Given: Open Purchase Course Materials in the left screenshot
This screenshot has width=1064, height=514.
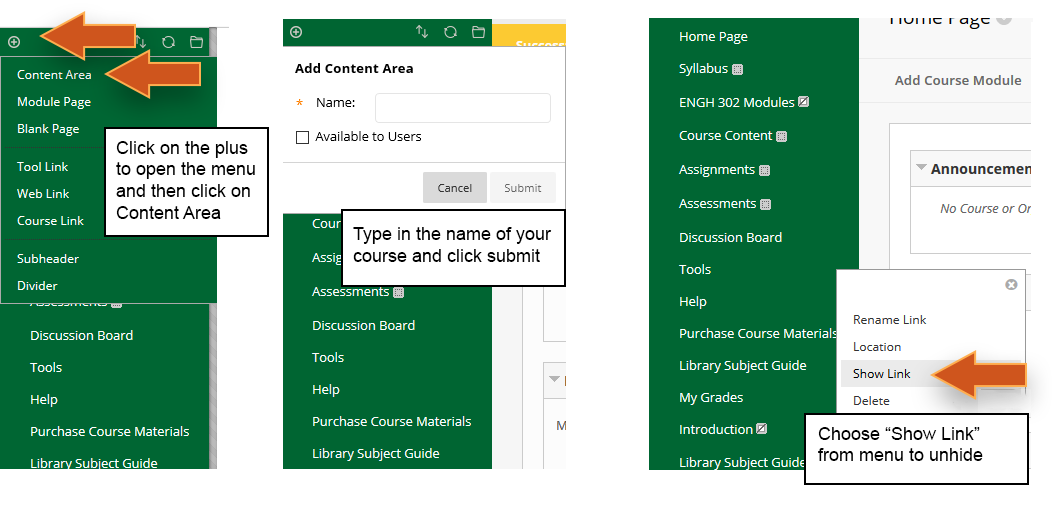Looking at the screenshot, I should click(x=110, y=431).
